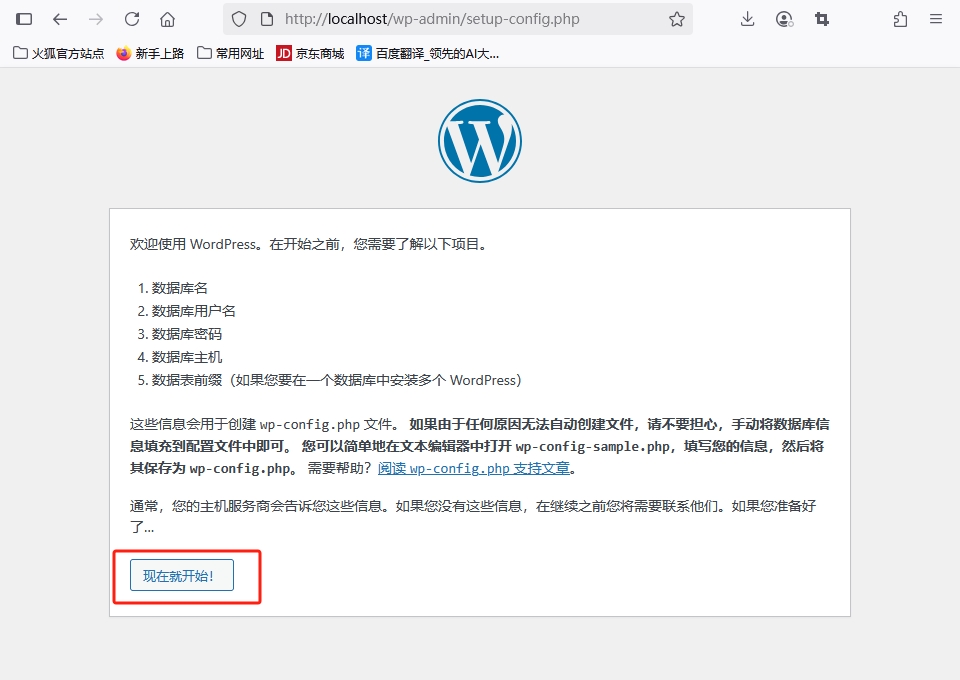The image size is (960, 680).
Task: Open the 新手上路 bookmark
Action: [x=150, y=53]
